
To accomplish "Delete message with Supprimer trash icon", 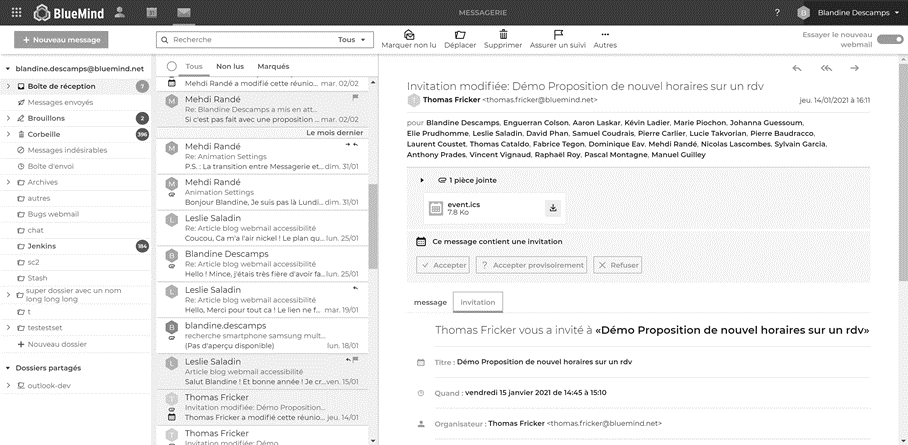I will click(x=503, y=35).
